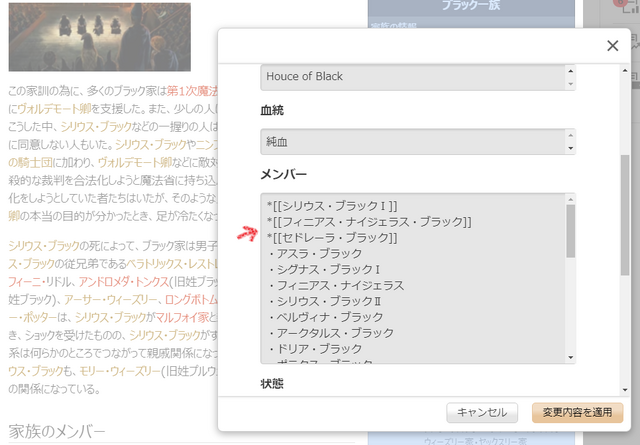Screen dimensions: 640x445
Task: Click the dialog scrollbar up arrow
Action: [625, 71]
